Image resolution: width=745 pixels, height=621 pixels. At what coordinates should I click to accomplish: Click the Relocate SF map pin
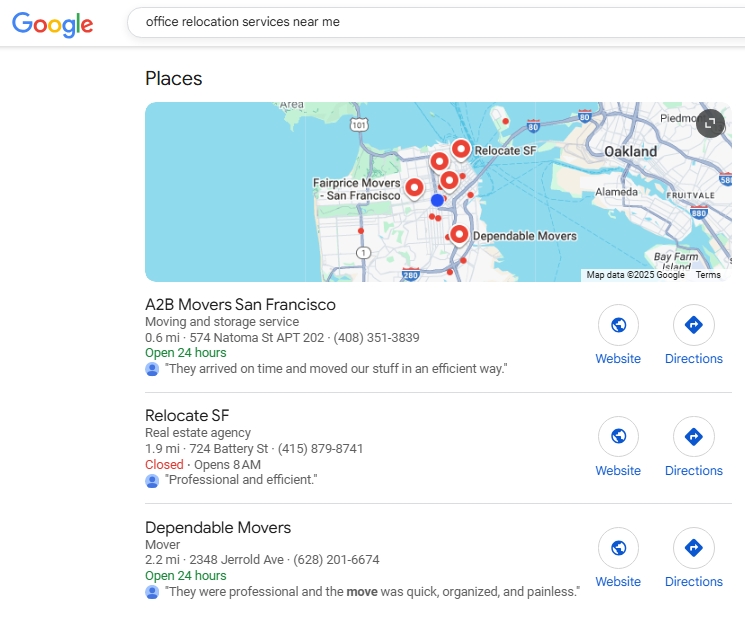(x=460, y=150)
